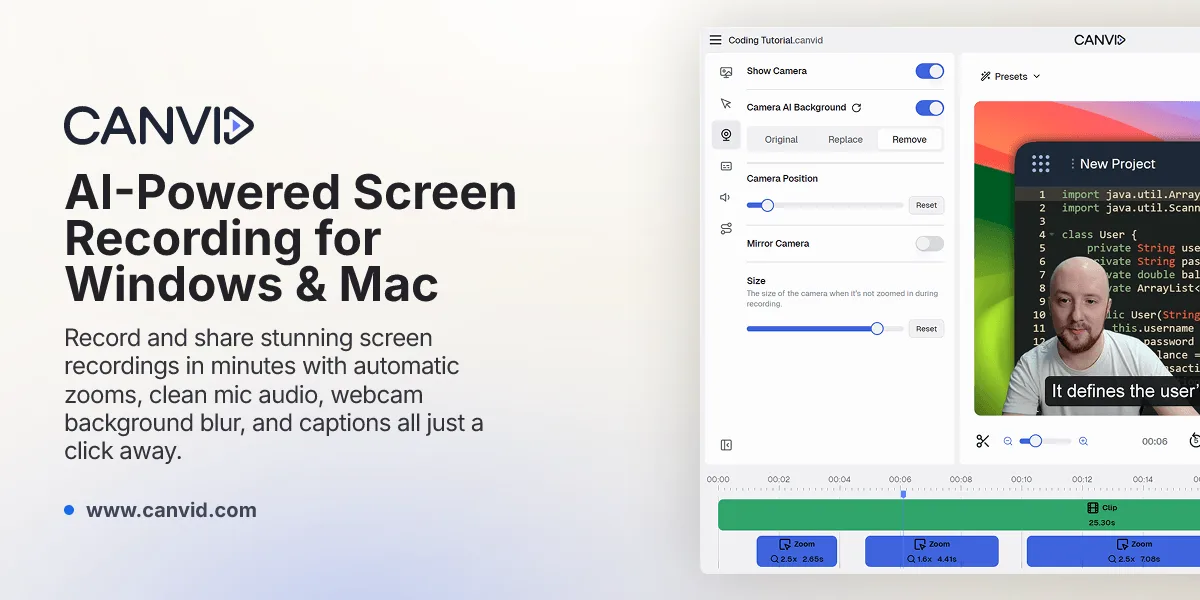Select the Replace background option

coord(846,140)
